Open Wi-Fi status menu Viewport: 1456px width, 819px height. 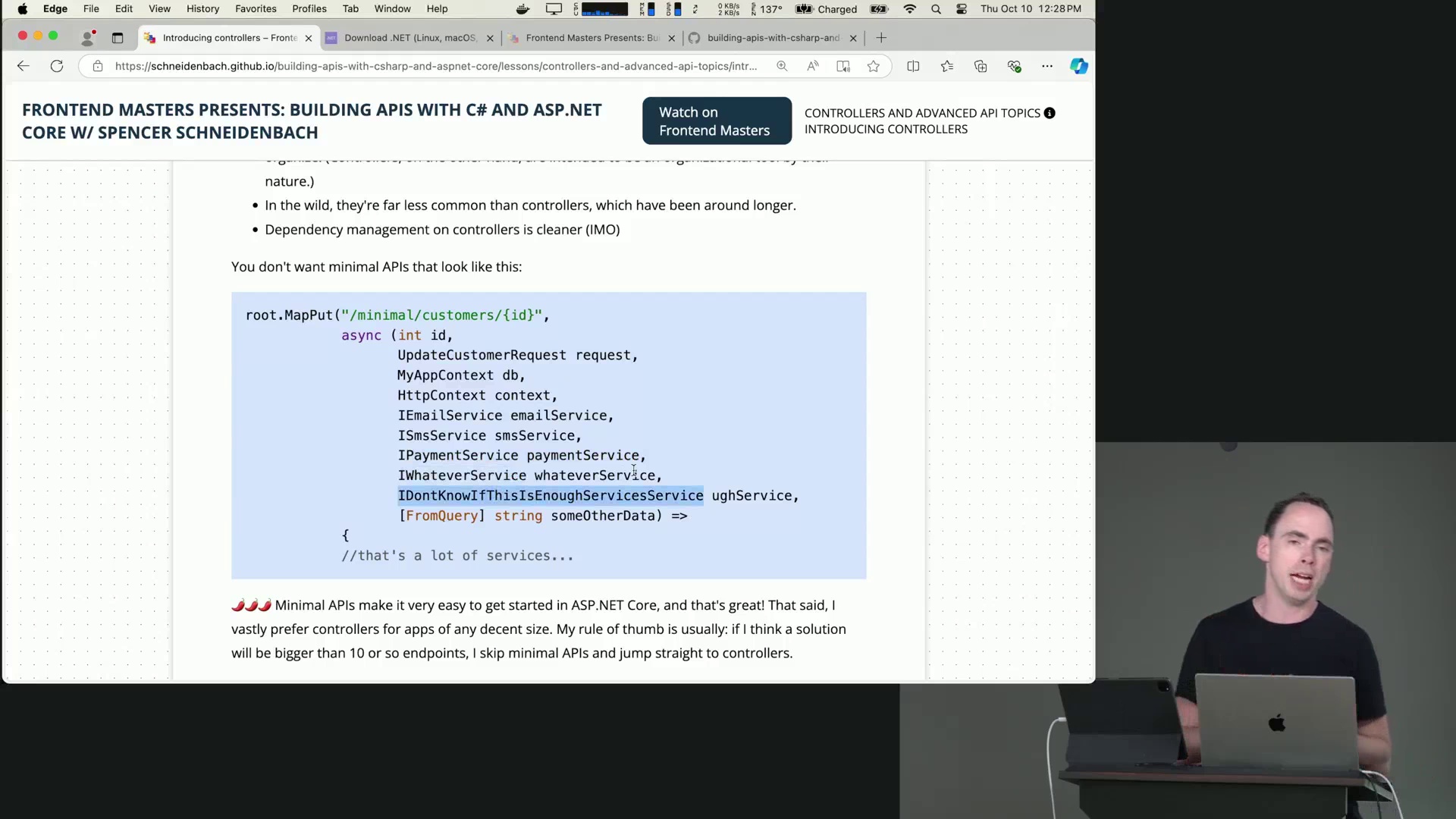click(910, 9)
